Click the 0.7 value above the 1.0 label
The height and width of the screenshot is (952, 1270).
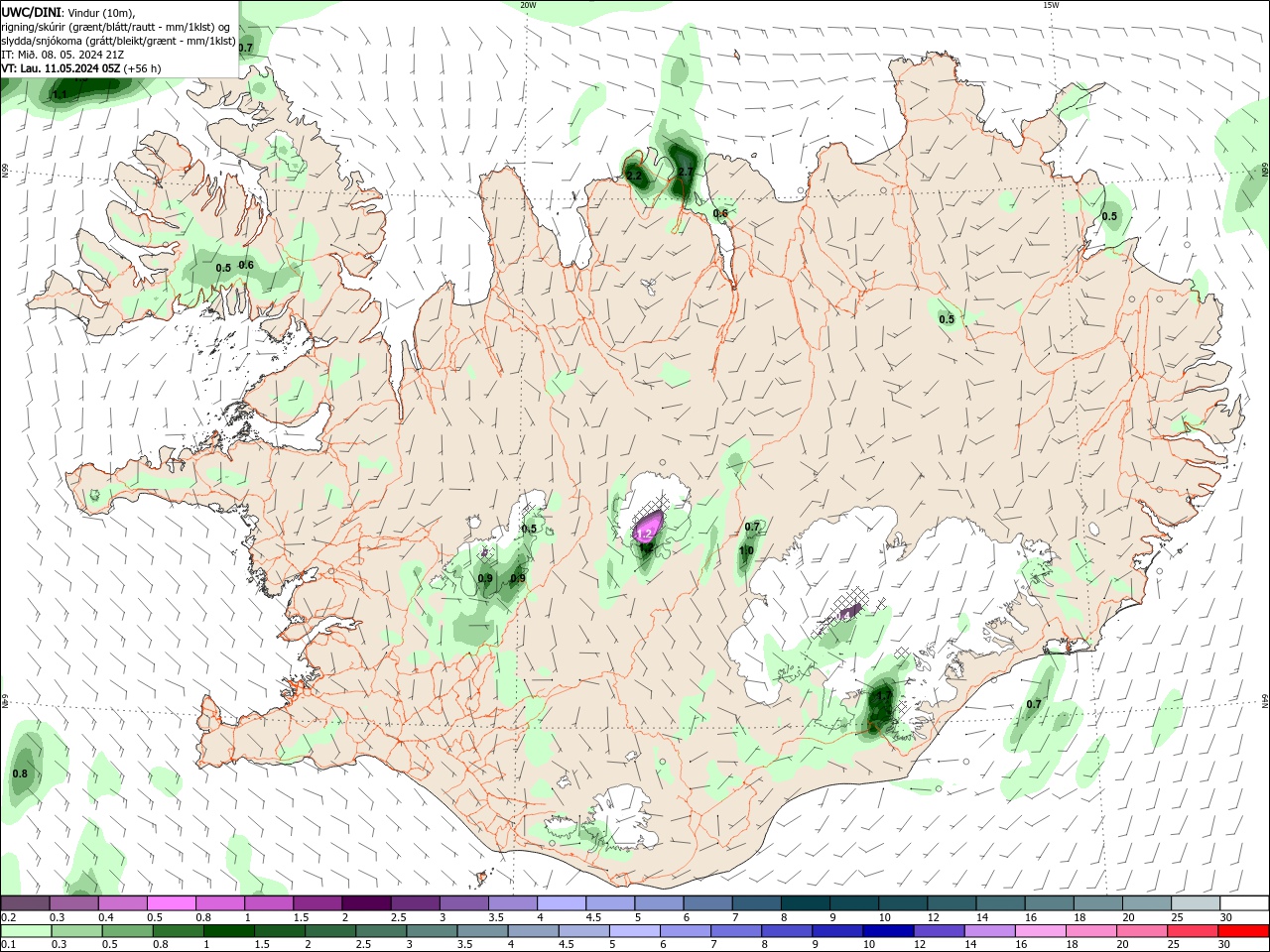tap(752, 527)
